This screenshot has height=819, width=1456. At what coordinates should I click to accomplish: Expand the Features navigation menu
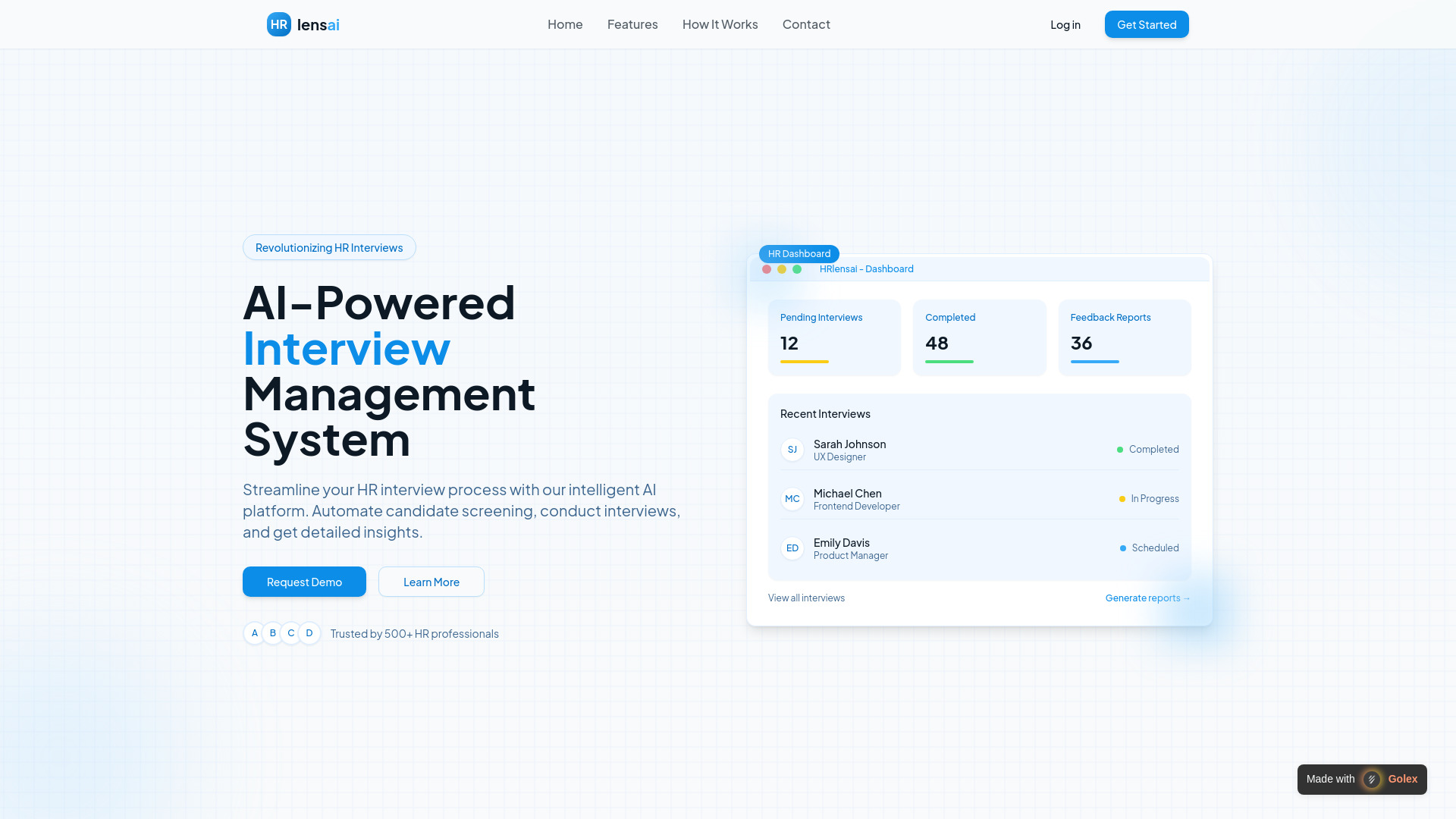click(632, 24)
